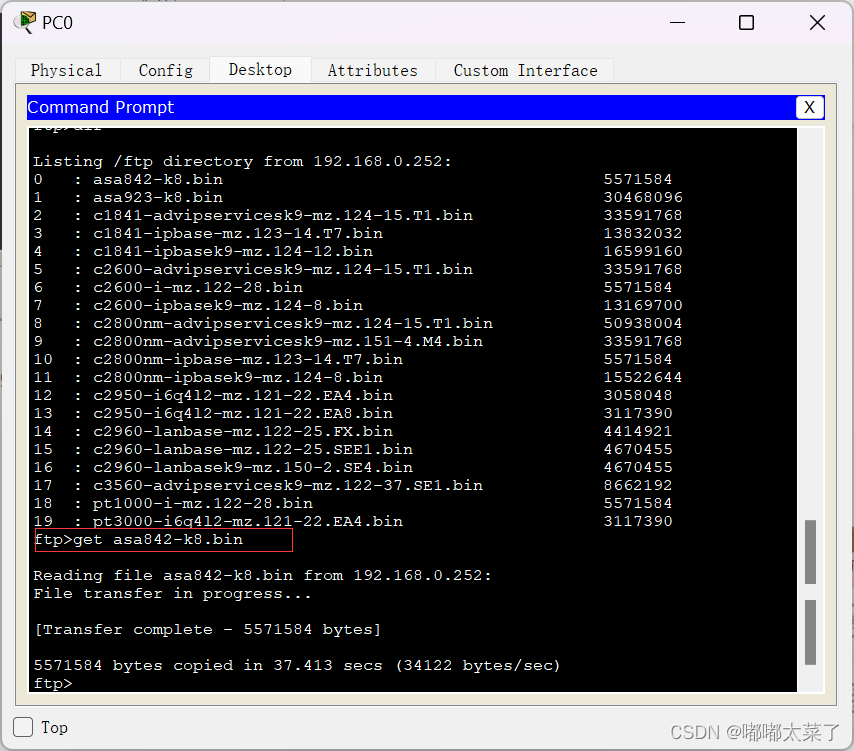854x751 pixels.
Task: Switch to Custom Interface tab
Action: (x=525, y=70)
